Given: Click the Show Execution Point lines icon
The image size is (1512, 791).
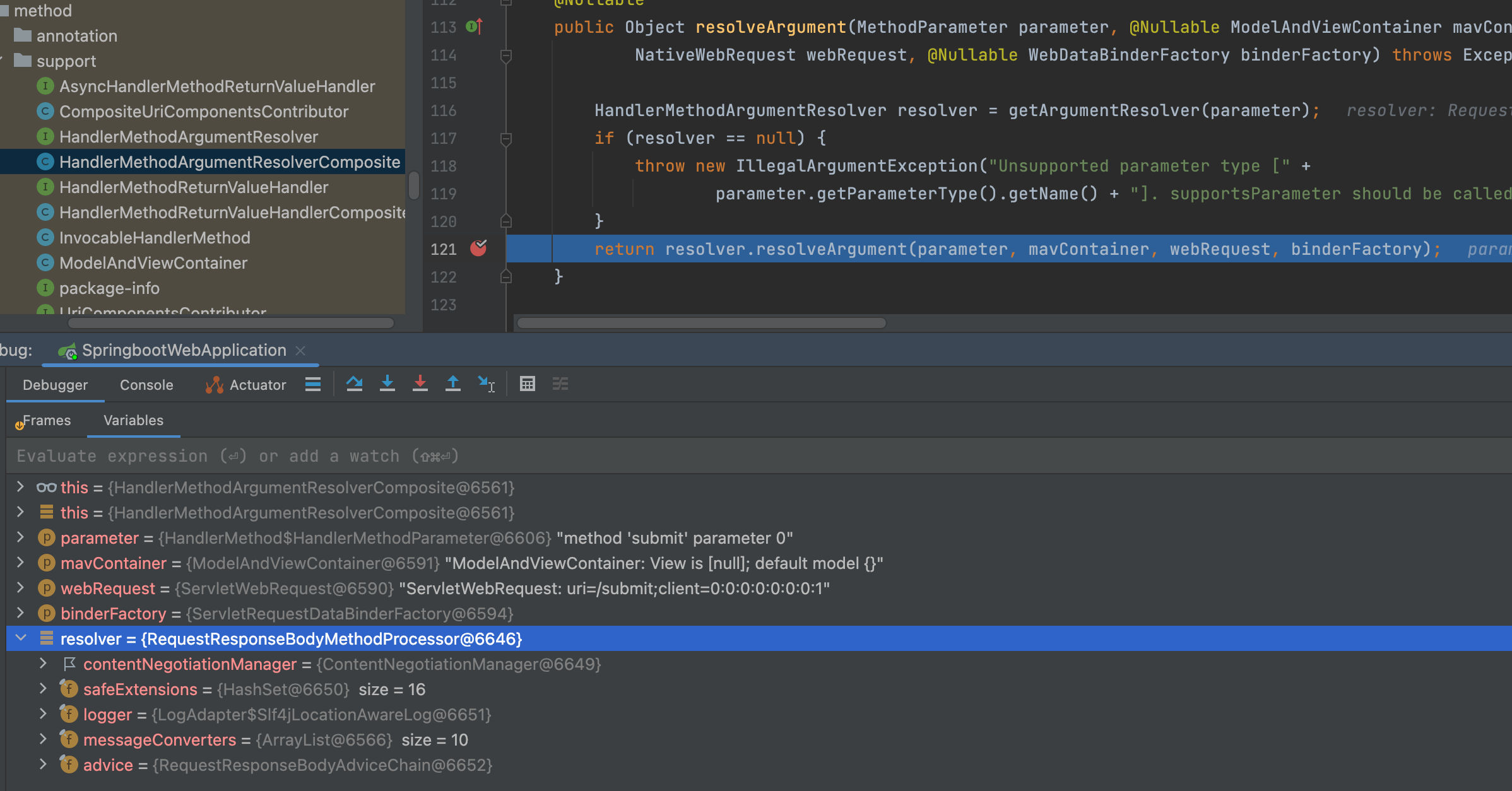Looking at the screenshot, I should point(313,384).
